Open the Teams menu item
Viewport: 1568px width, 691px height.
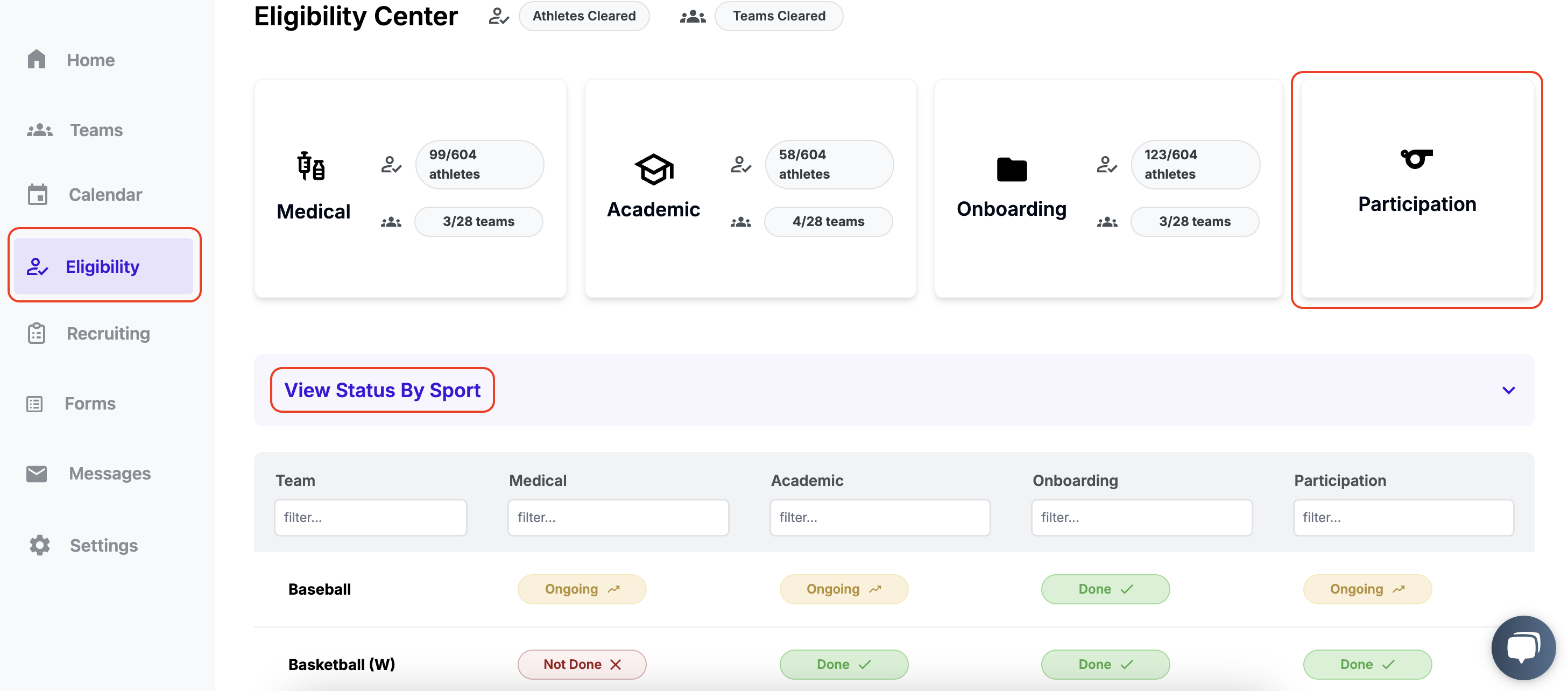click(x=96, y=130)
